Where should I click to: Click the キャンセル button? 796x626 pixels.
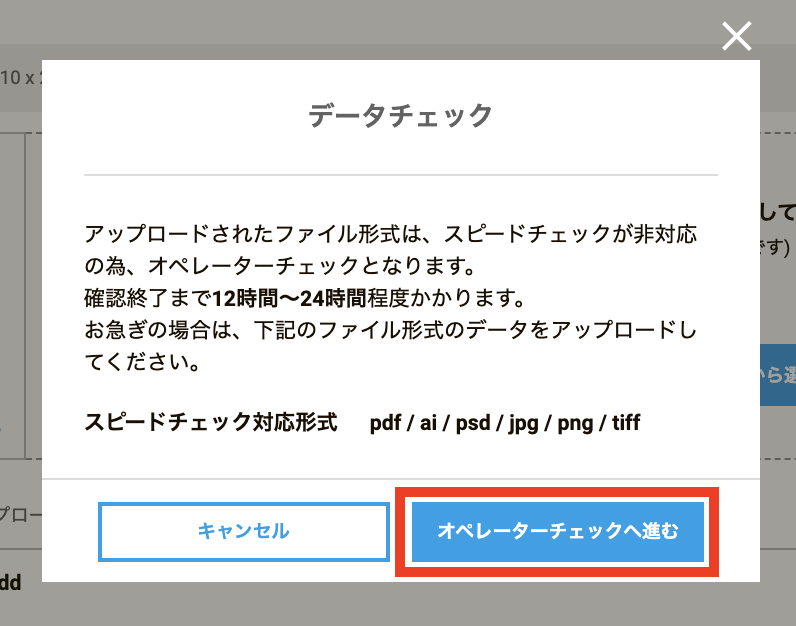point(244,532)
